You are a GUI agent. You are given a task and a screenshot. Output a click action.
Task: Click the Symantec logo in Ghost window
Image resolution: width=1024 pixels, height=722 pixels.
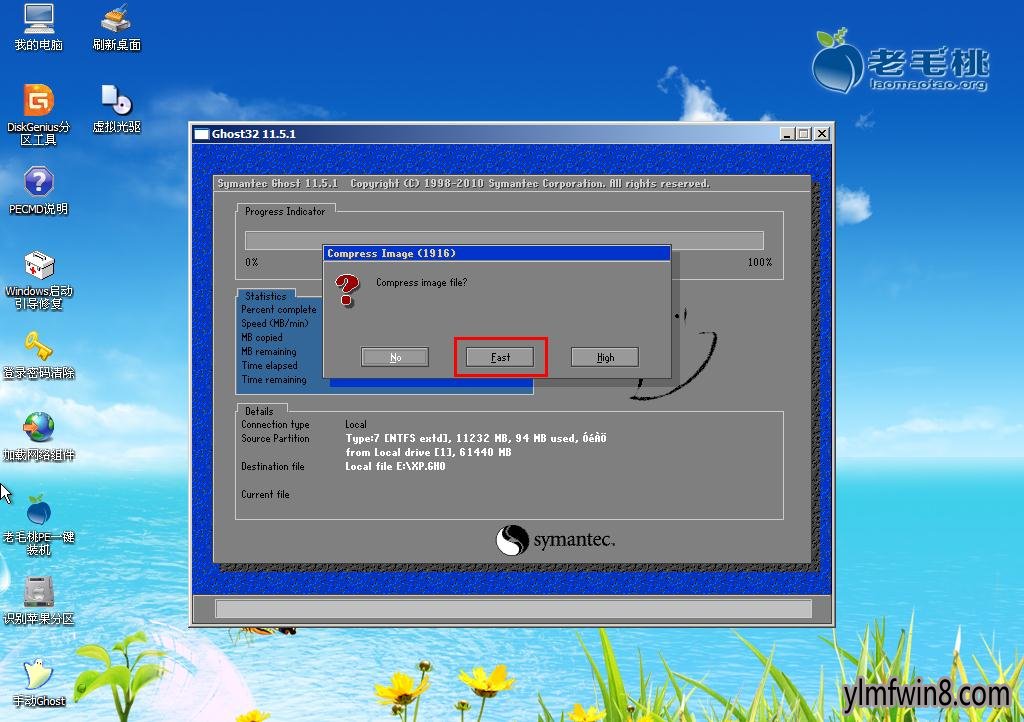[555, 540]
